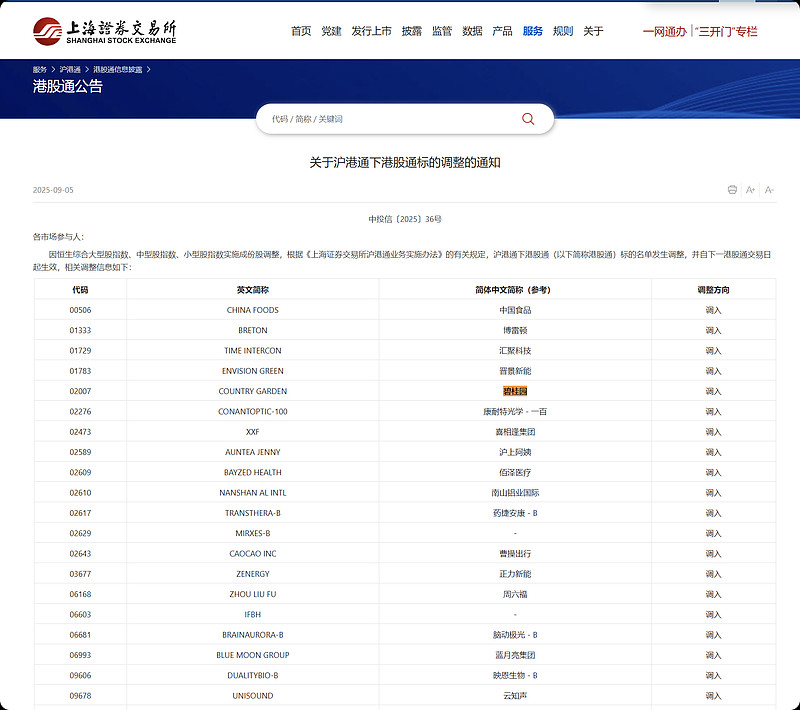This screenshot has height=710, width=800.
Task: Click the DUALITYBIO-B cell
Action: tap(253, 675)
